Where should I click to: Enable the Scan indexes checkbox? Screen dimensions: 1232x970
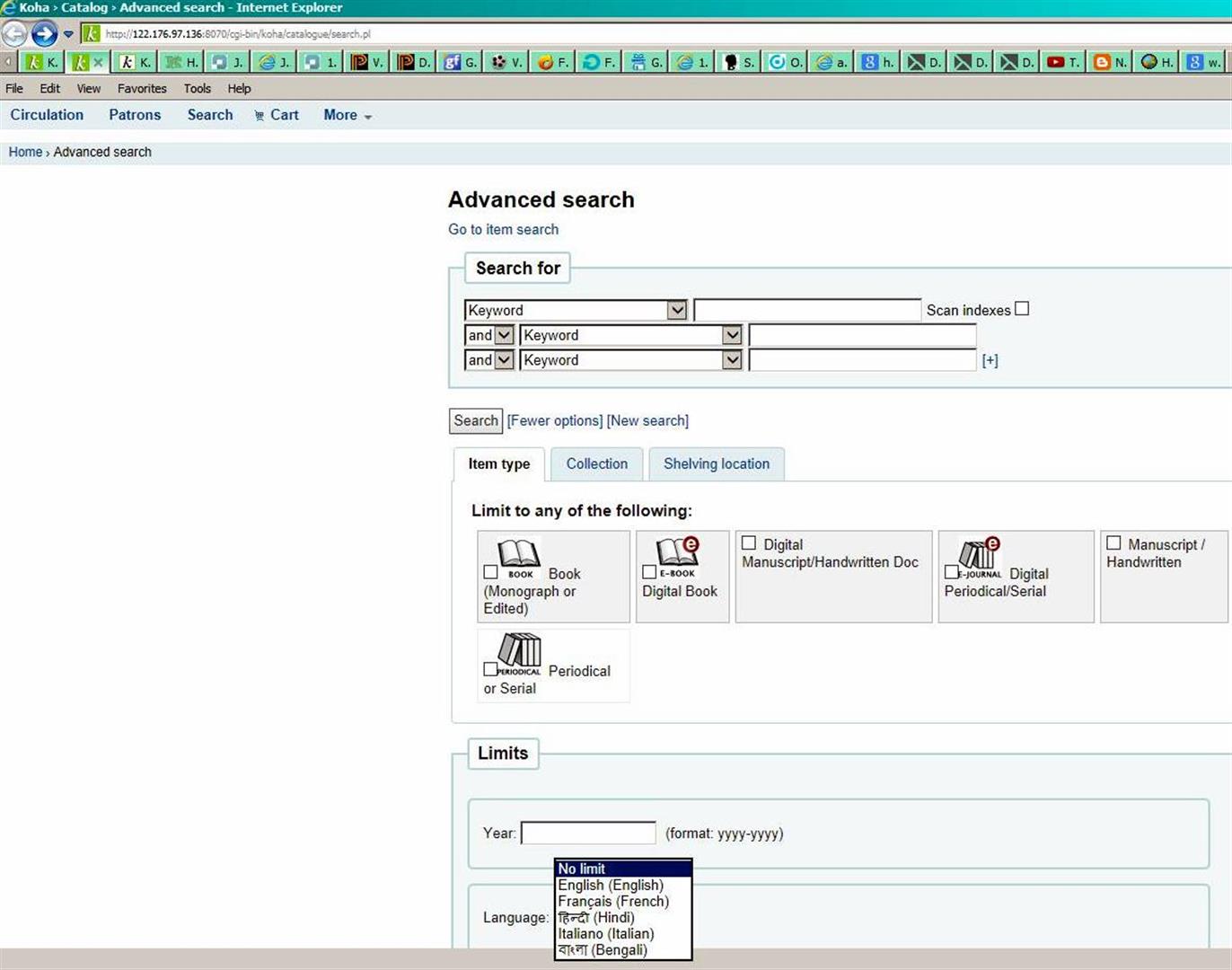[x=1022, y=309]
